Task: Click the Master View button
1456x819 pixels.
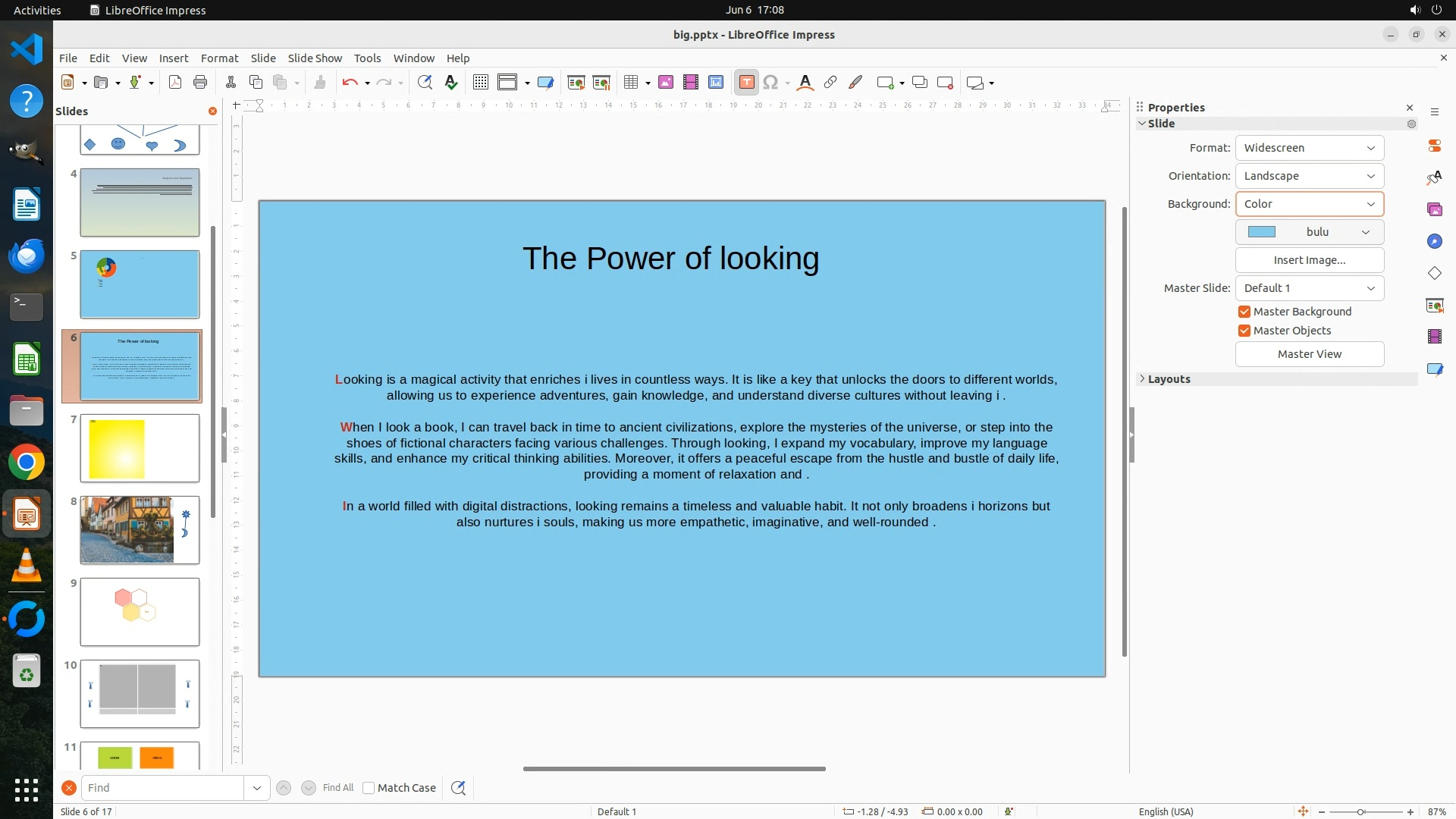Action: tap(1309, 354)
